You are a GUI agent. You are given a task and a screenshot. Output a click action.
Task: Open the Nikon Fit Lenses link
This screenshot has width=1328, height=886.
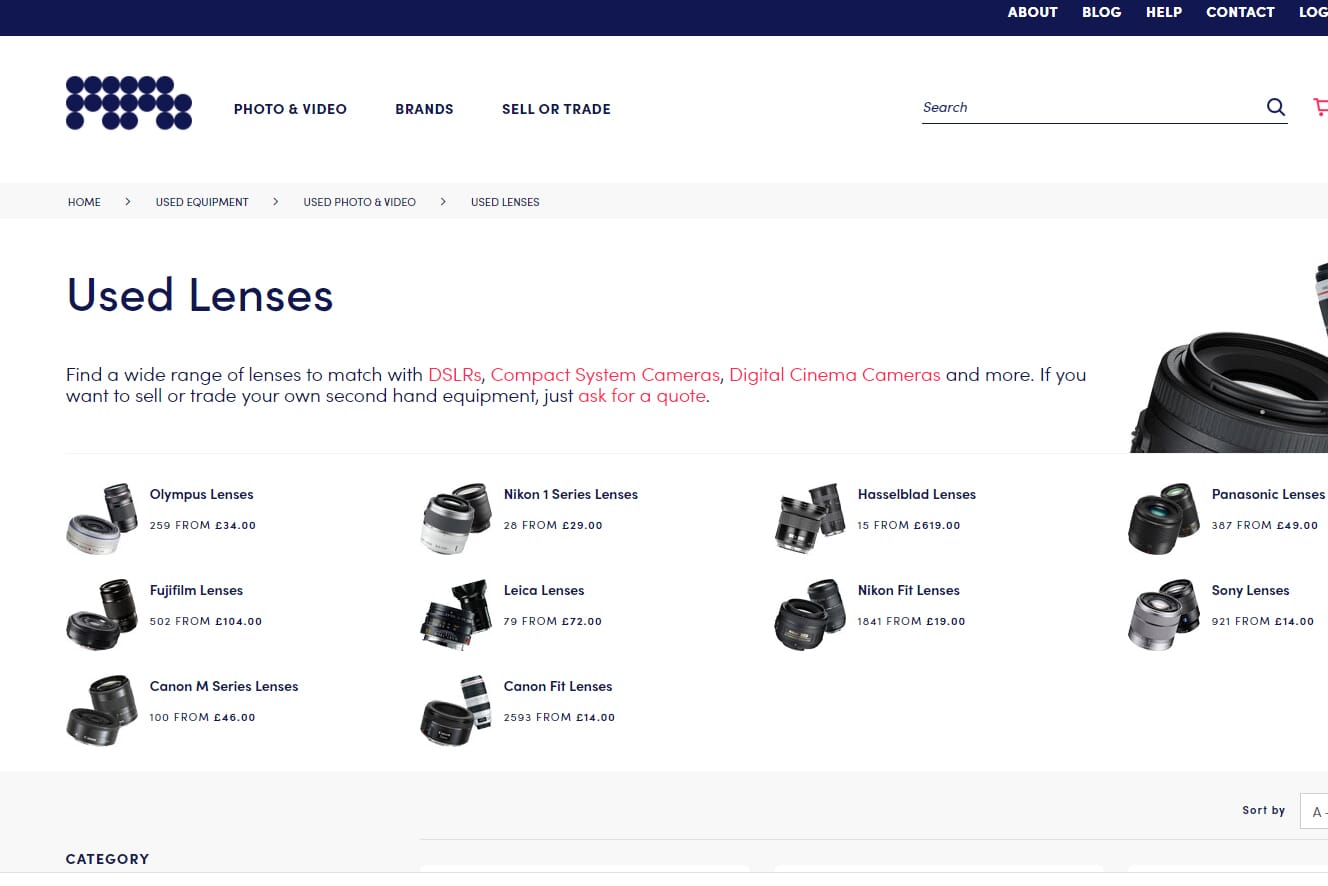pos(909,590)
